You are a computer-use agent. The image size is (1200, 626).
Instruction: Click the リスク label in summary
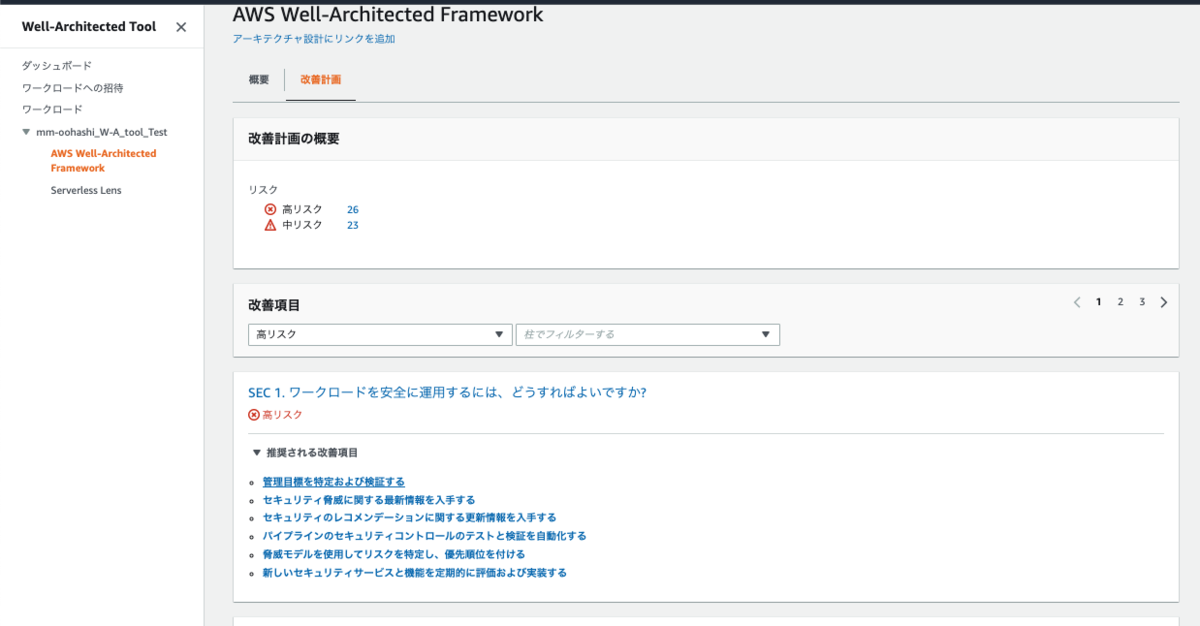coord(263,189)
